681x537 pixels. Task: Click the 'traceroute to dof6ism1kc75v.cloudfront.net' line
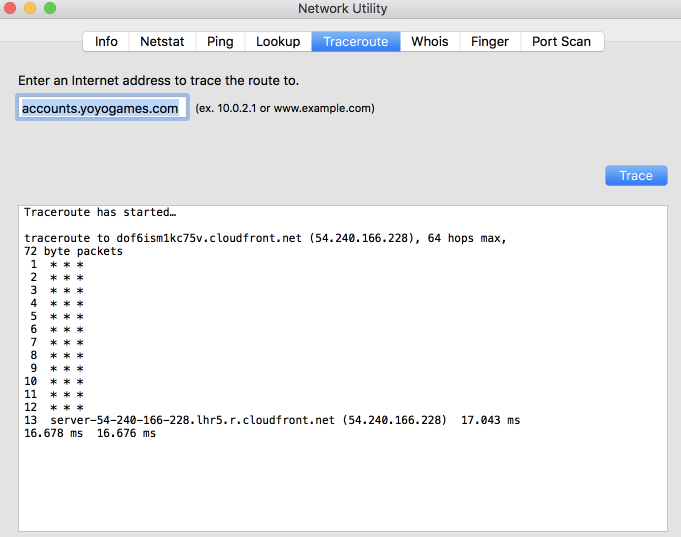point(265,238)
